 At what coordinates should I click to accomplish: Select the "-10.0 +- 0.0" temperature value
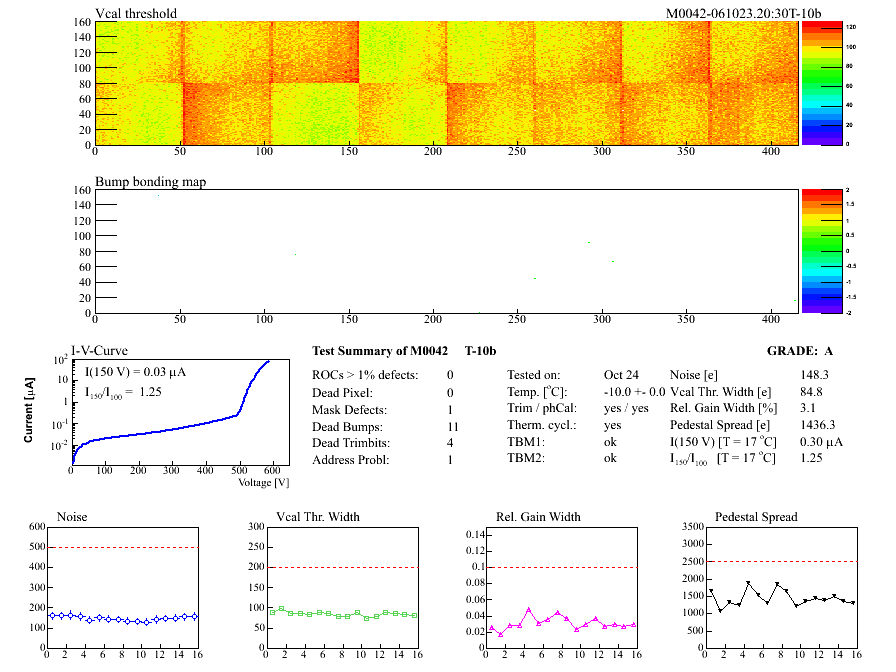(x=634, y=392)
